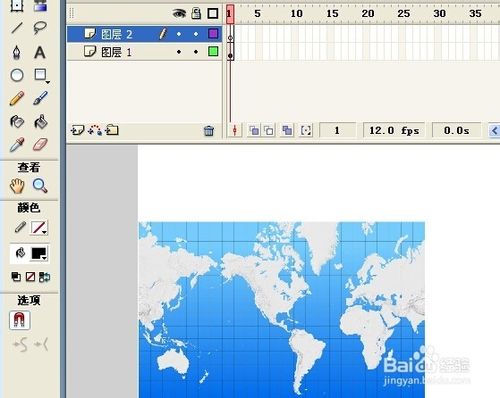Swap stroke and fill colors
This screenshot has width=500, height=398.
[44, 277]
